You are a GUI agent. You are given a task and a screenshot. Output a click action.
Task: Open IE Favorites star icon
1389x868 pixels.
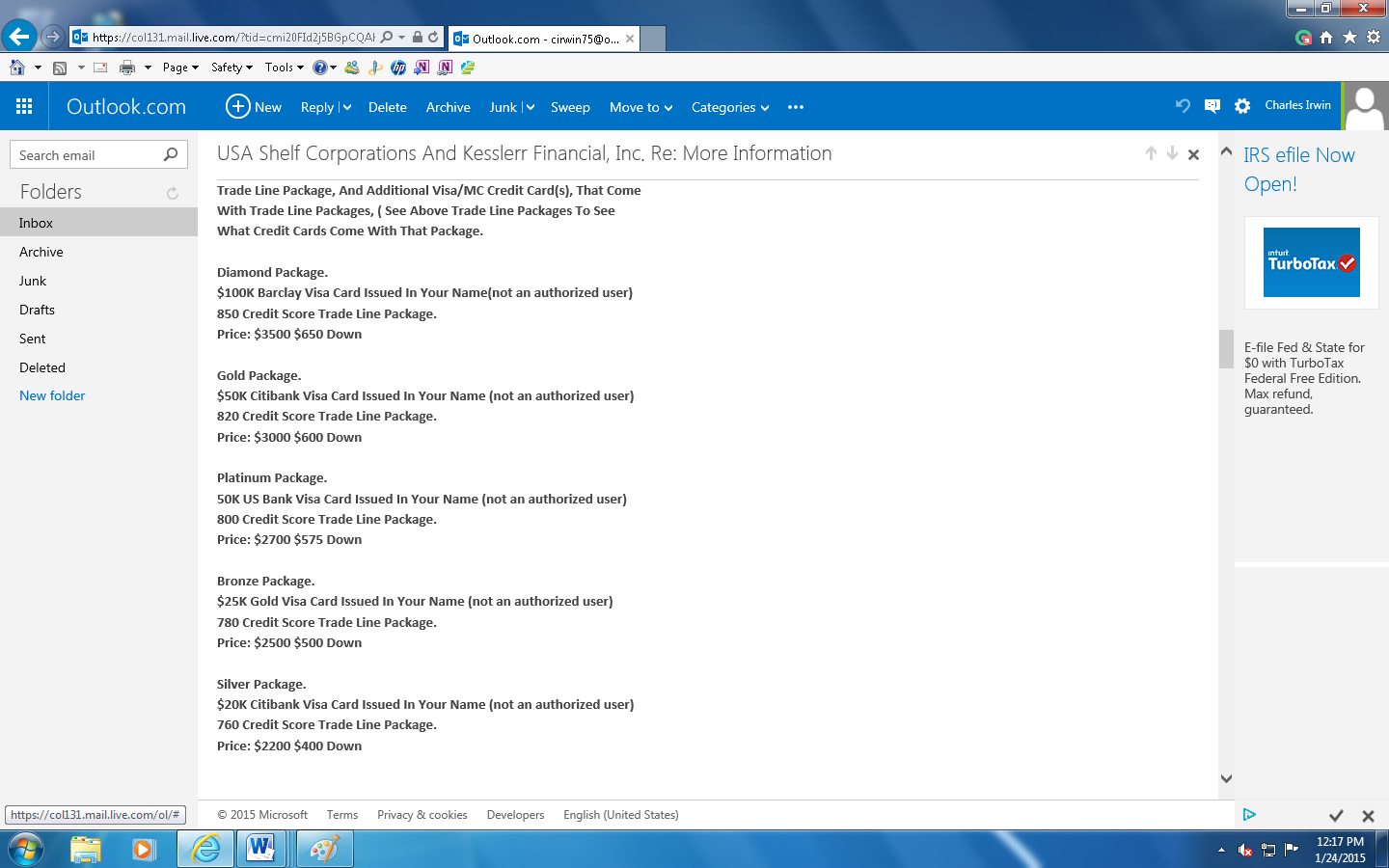1349,37
